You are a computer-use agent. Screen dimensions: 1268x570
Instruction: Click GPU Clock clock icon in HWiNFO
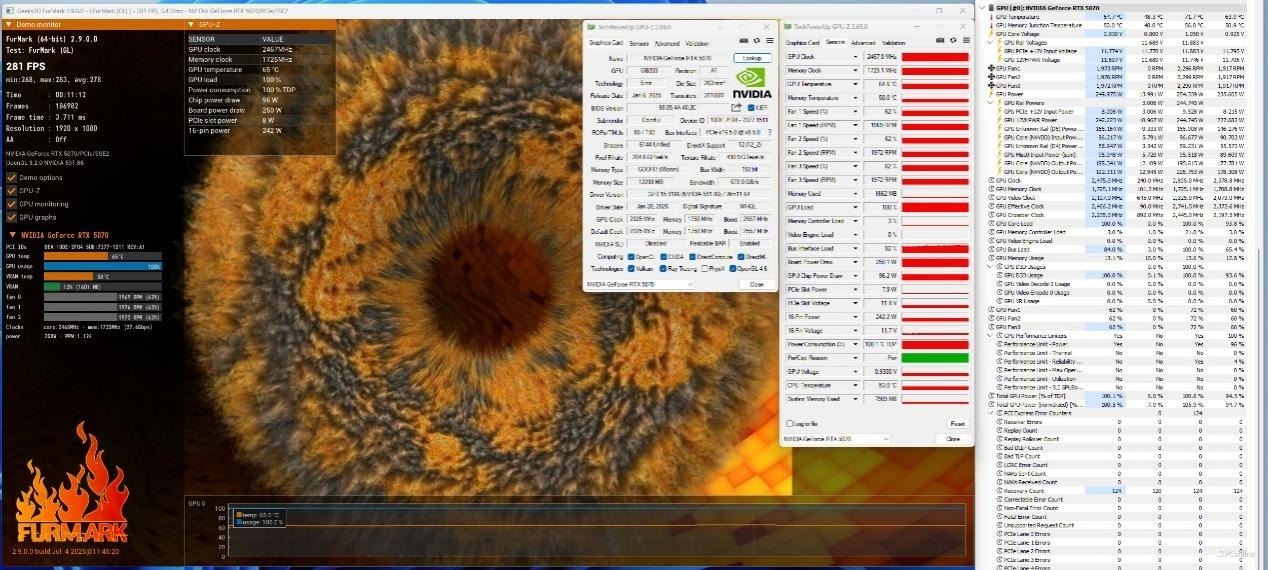tap(991, 181)
